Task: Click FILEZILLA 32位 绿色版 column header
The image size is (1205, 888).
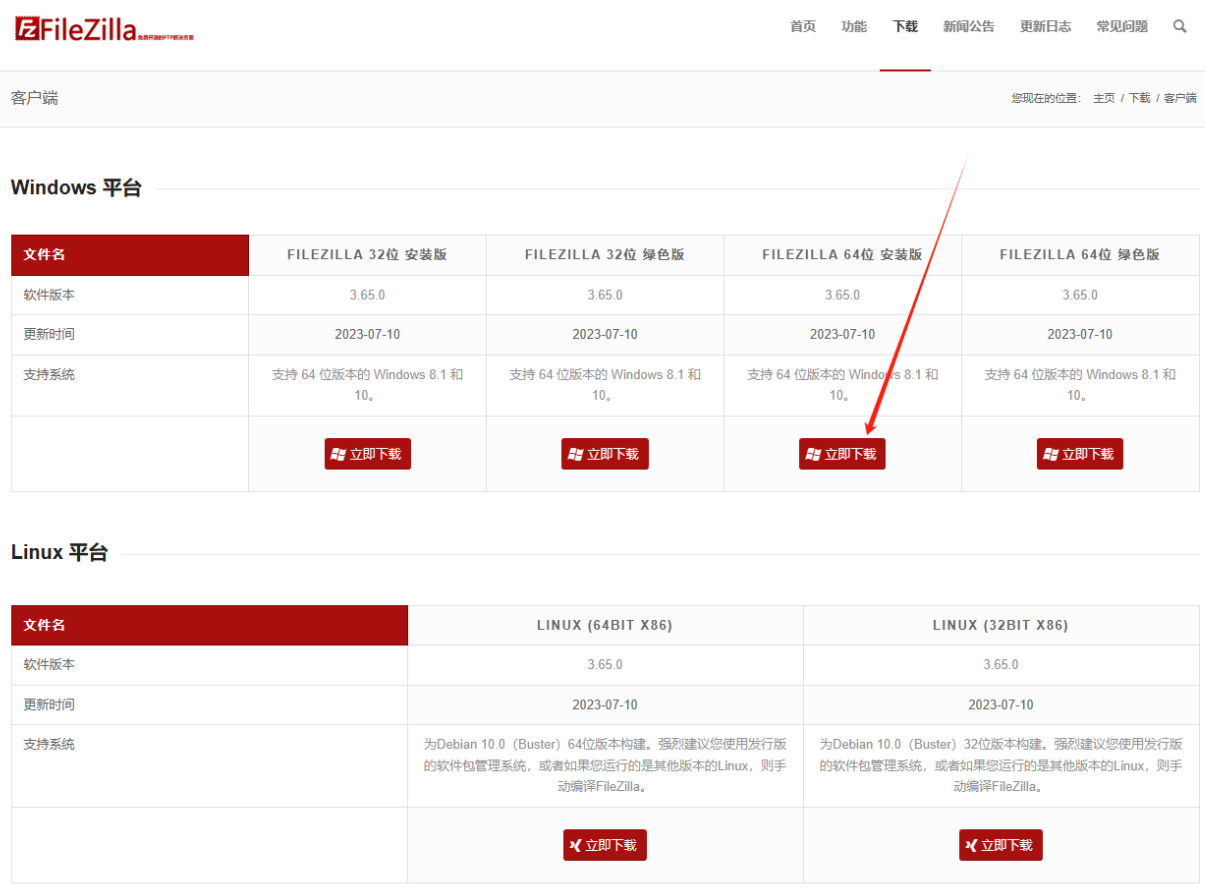Action: (605, 255)
